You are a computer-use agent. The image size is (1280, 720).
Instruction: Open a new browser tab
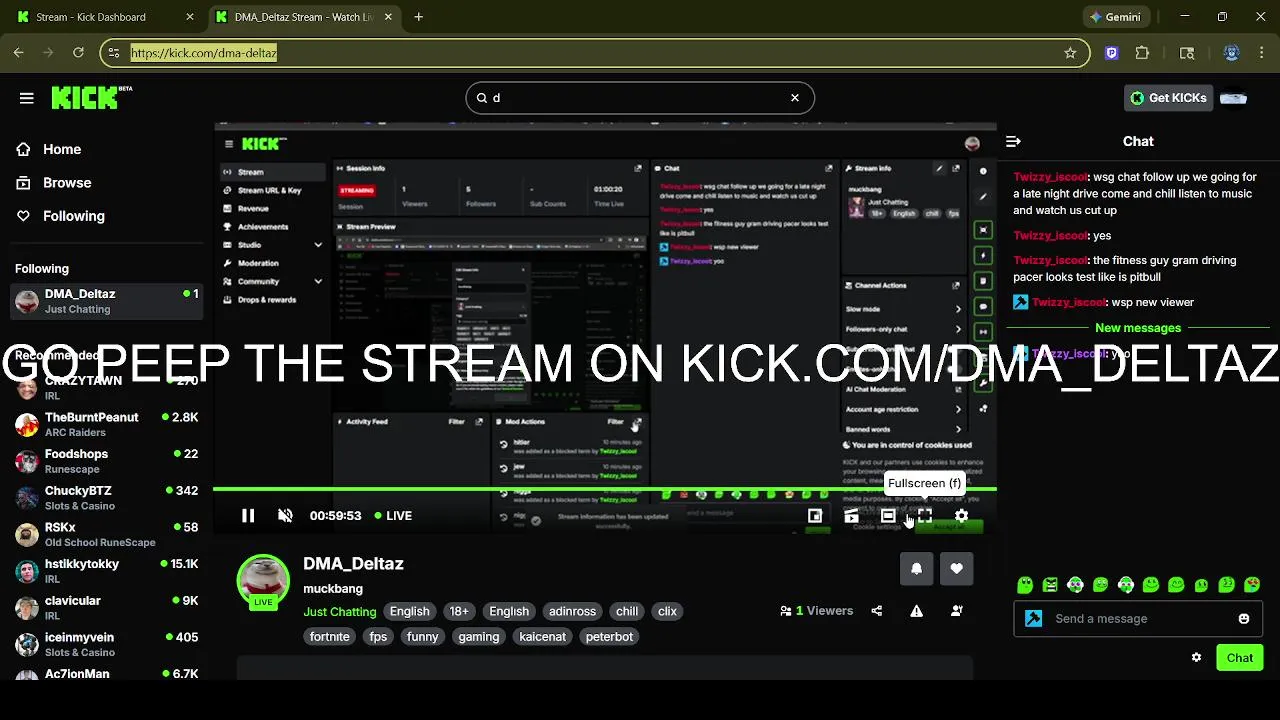click(419, 17)
